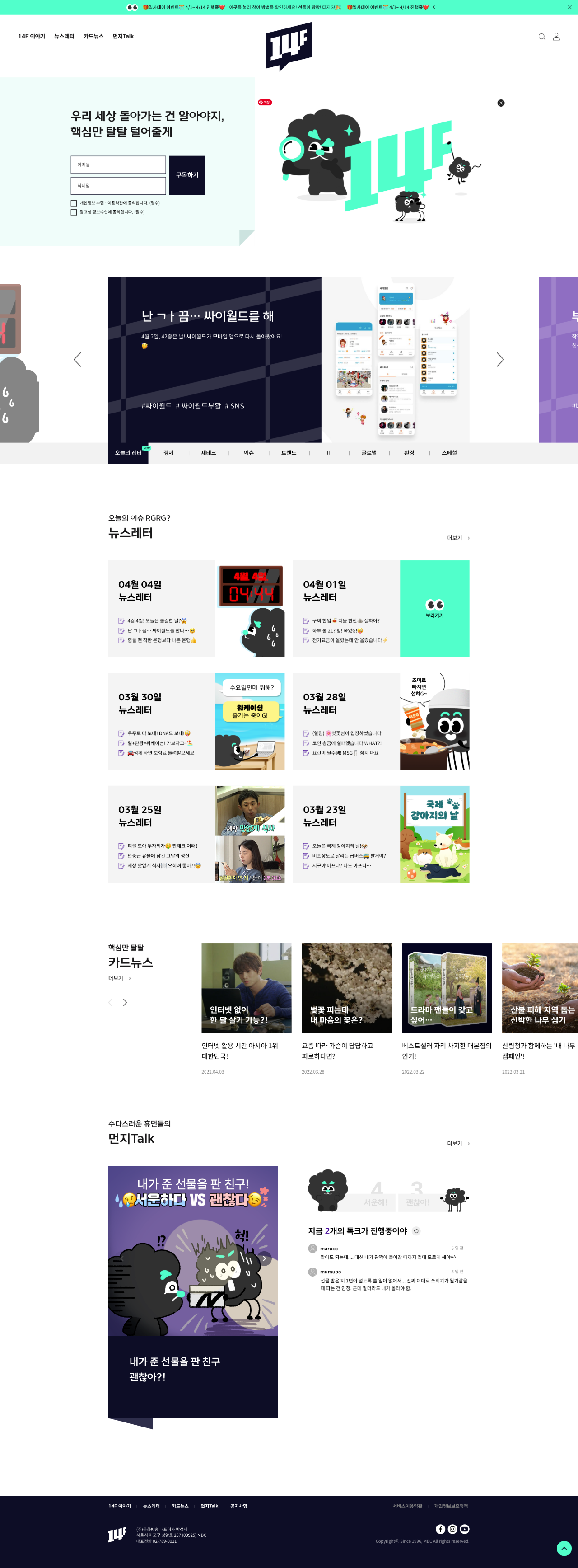578x1568 pixels.
Task: Open the Facebook footer icon
Action: click(x=440, y=1528)
